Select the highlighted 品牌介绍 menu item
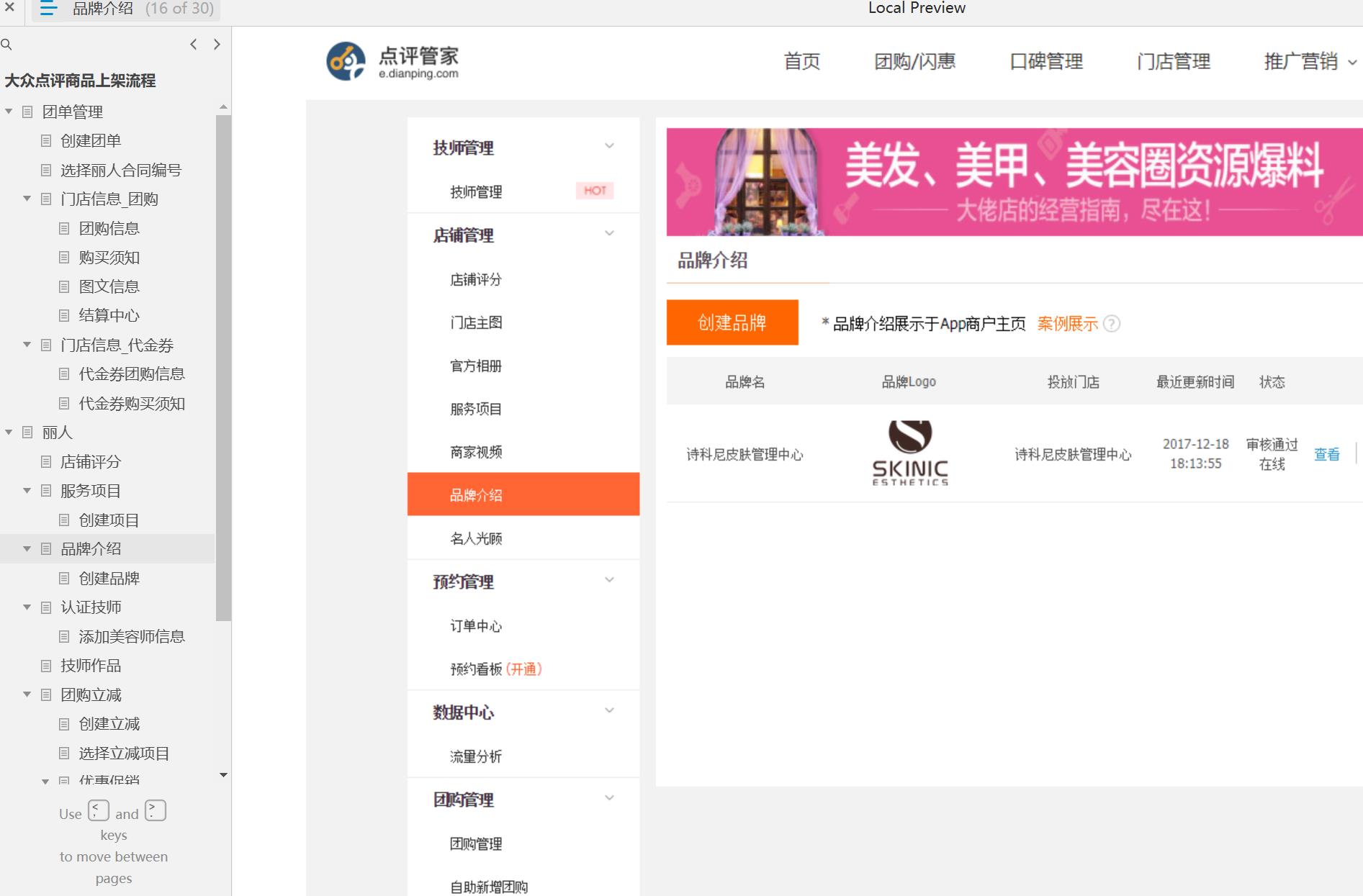This screenshot has width=1363, height=896. (x=523, y=494)
